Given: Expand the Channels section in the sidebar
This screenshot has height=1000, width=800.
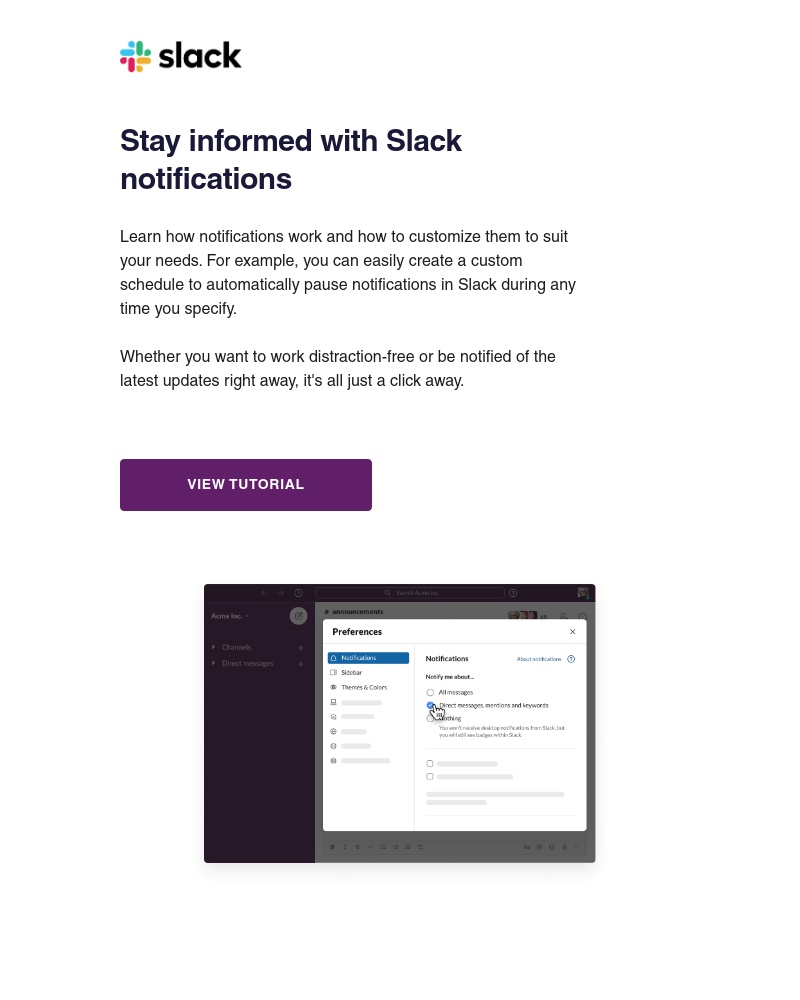Looking at the screenshot, I should point(212,647).
